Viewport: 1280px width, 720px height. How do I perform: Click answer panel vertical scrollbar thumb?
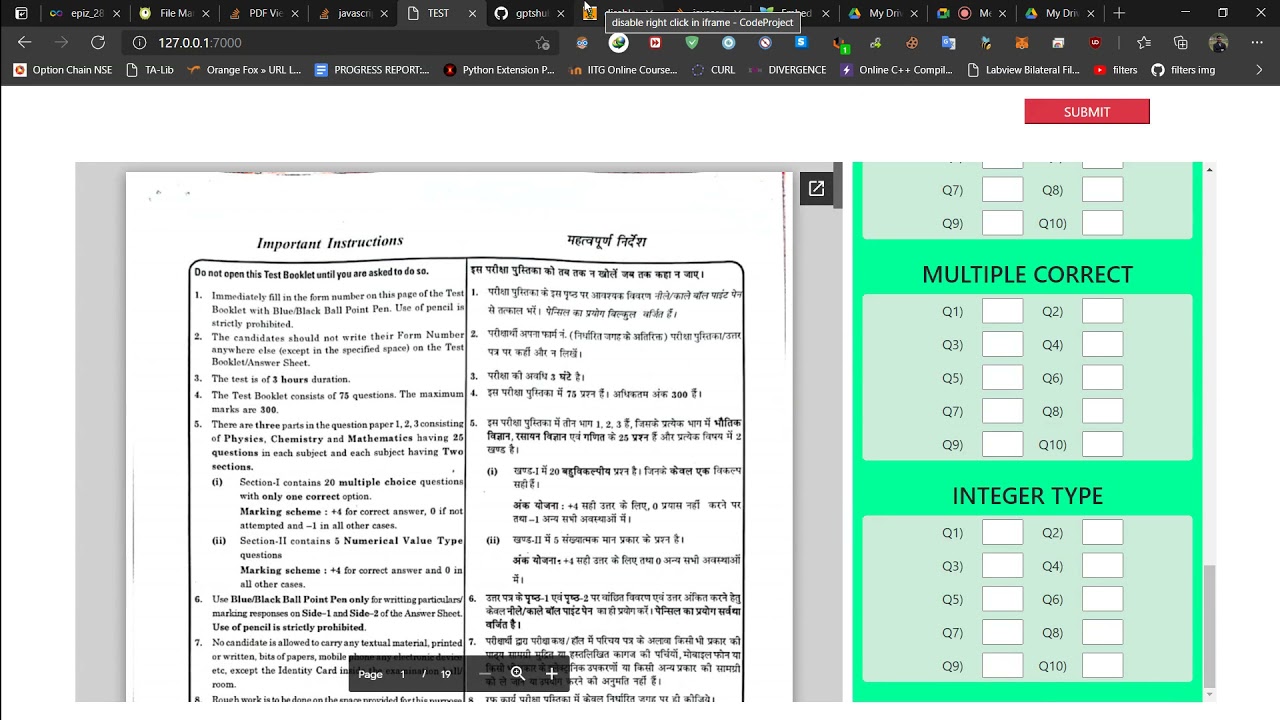tap(1209, 625)
